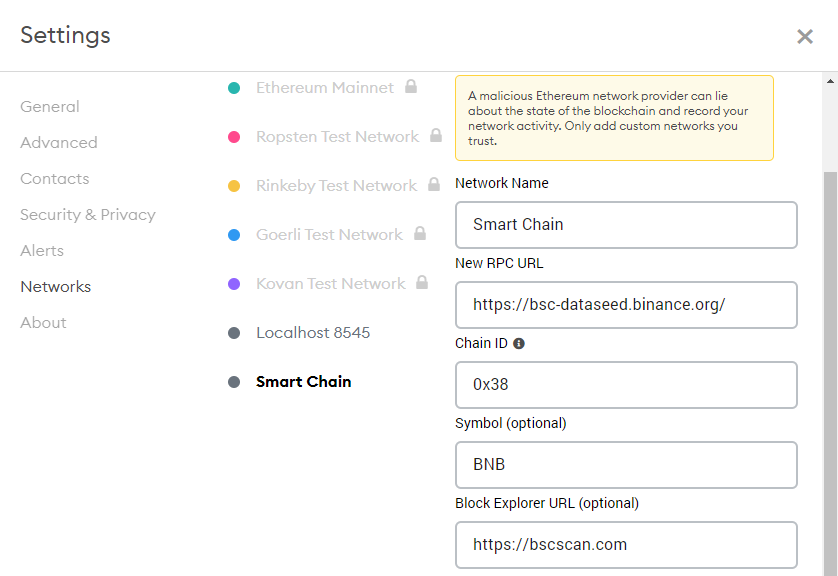Open the Advanced settings section
The width and height of the screenshot is (838, 576).
click(x=59, y=143)
